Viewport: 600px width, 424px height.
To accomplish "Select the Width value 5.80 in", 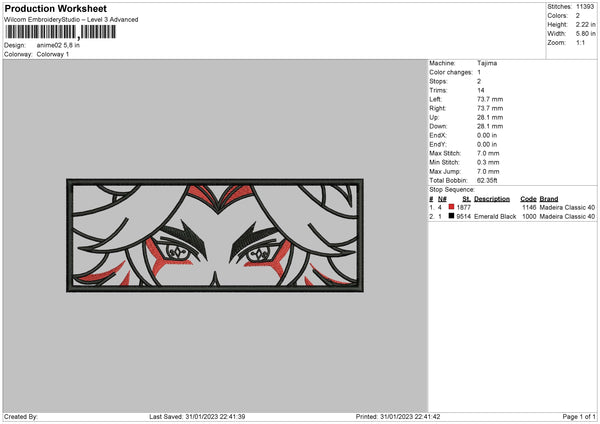I will point(585,34).
